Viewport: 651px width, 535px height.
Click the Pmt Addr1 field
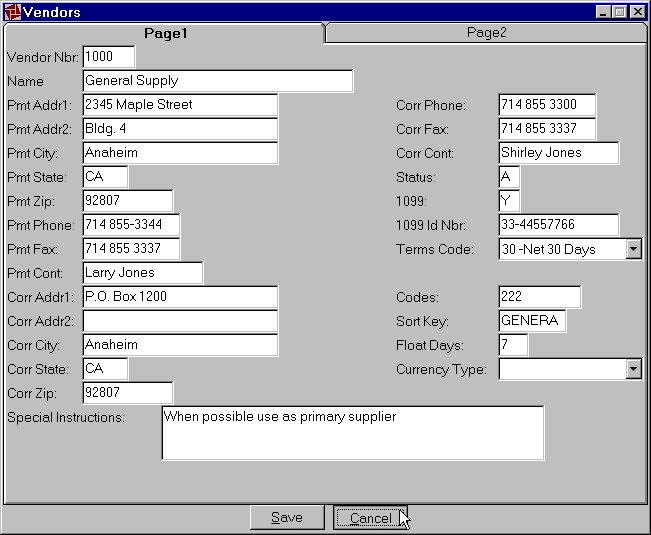click(180, 105)
